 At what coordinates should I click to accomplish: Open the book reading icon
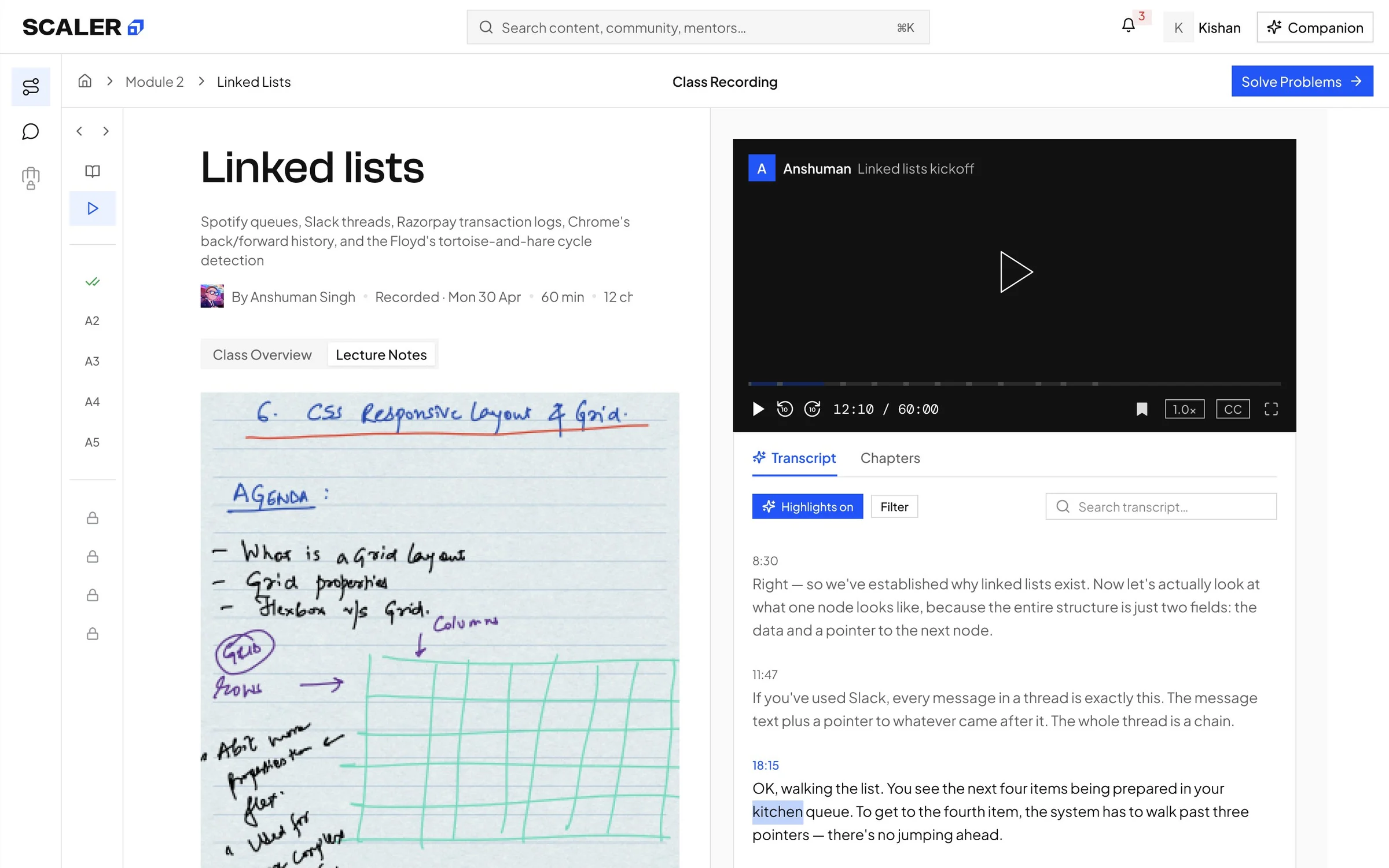tap(93, 171)
